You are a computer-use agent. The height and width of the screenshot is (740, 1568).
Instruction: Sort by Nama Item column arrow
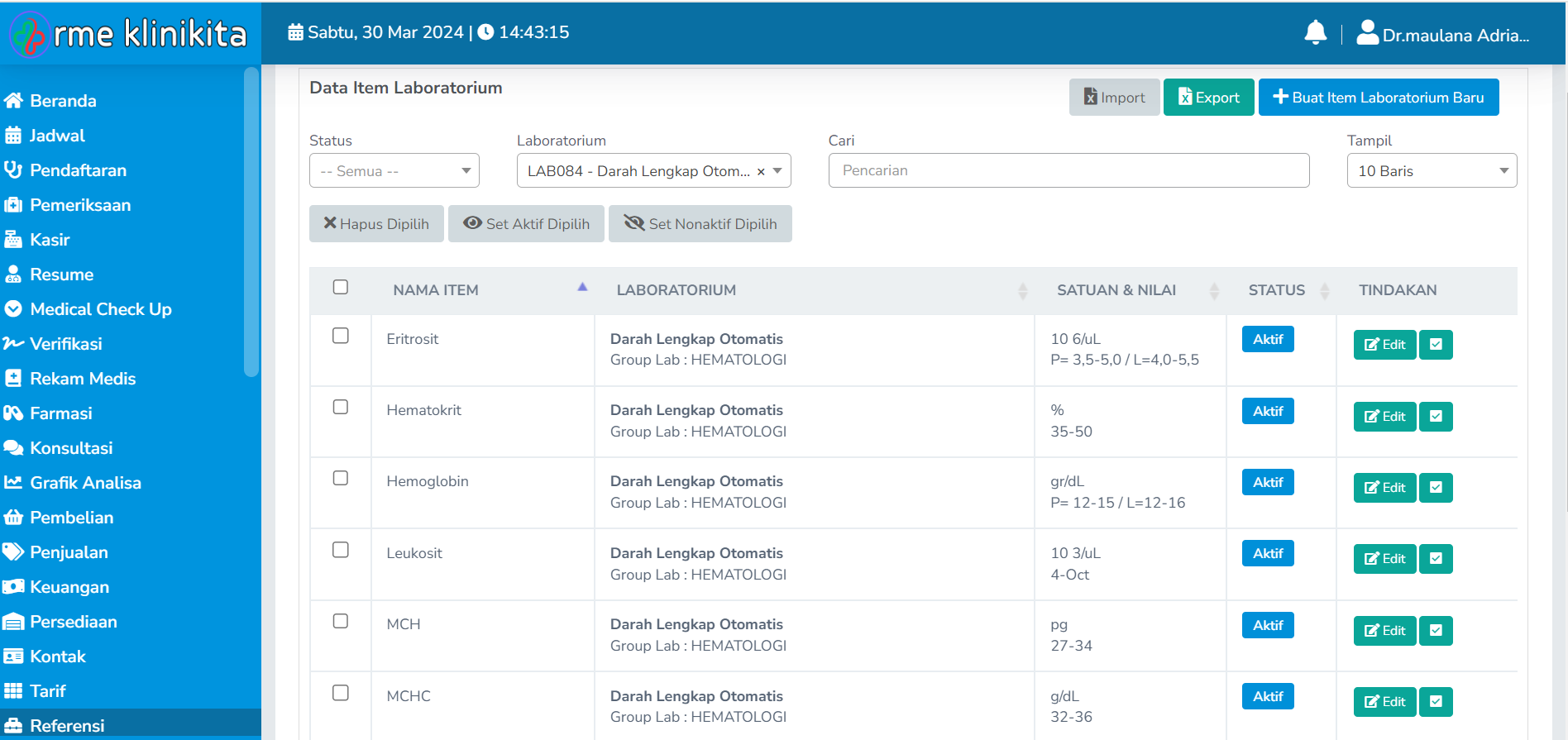(x=582, y=288)
